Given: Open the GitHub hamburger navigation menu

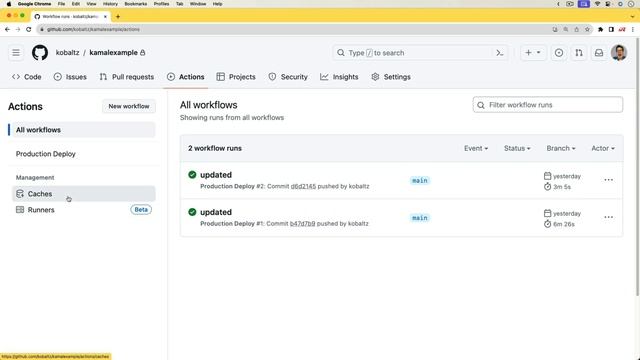Looking at the screenshot, I should 16,53.
